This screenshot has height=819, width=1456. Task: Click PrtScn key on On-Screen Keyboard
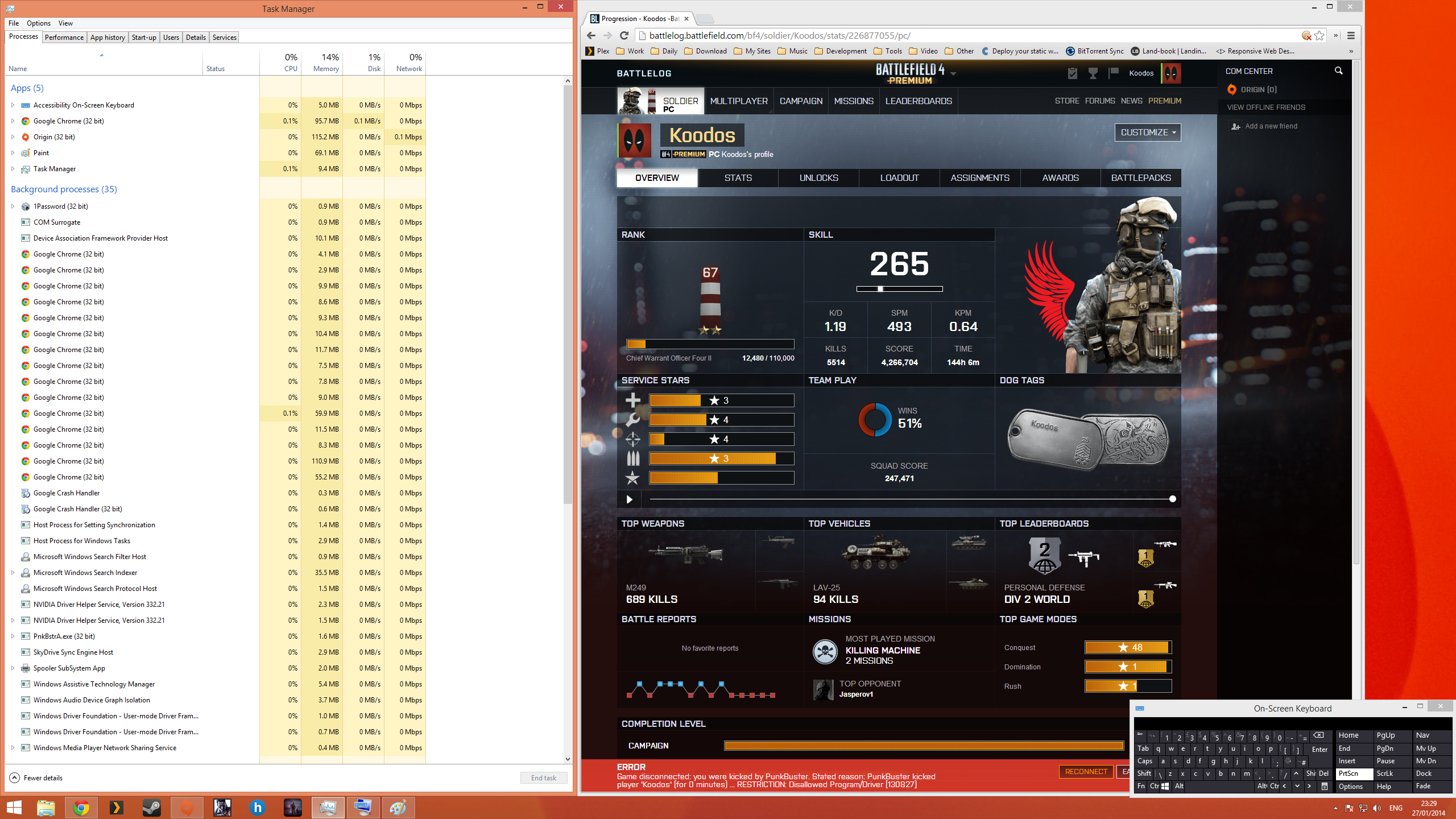click(1354, 773)
